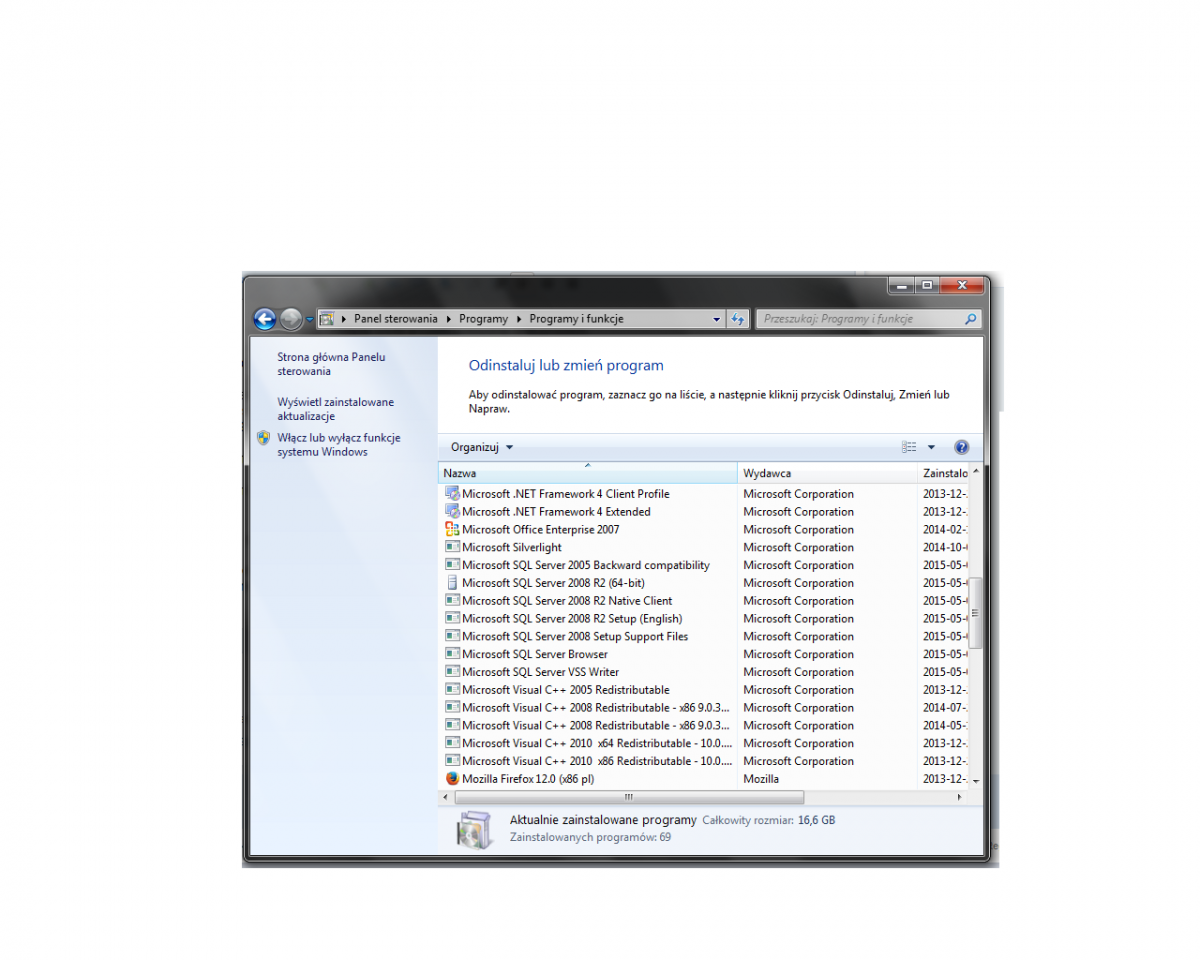Click the Mozilla Firefox 12.0 icon
The width and height of the screenshot is (1200, 960).
tap(452, 779)
